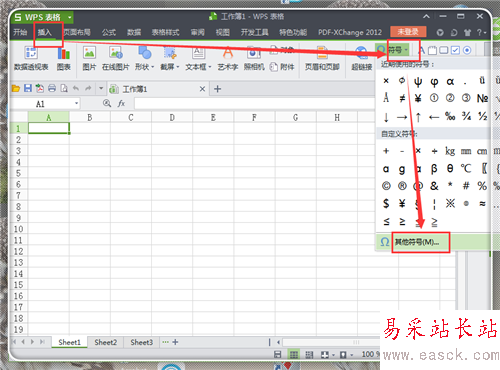Screen dimensions: 500x370
Task: Go to the first sheet navigation arrow
Action: point(14,342)
